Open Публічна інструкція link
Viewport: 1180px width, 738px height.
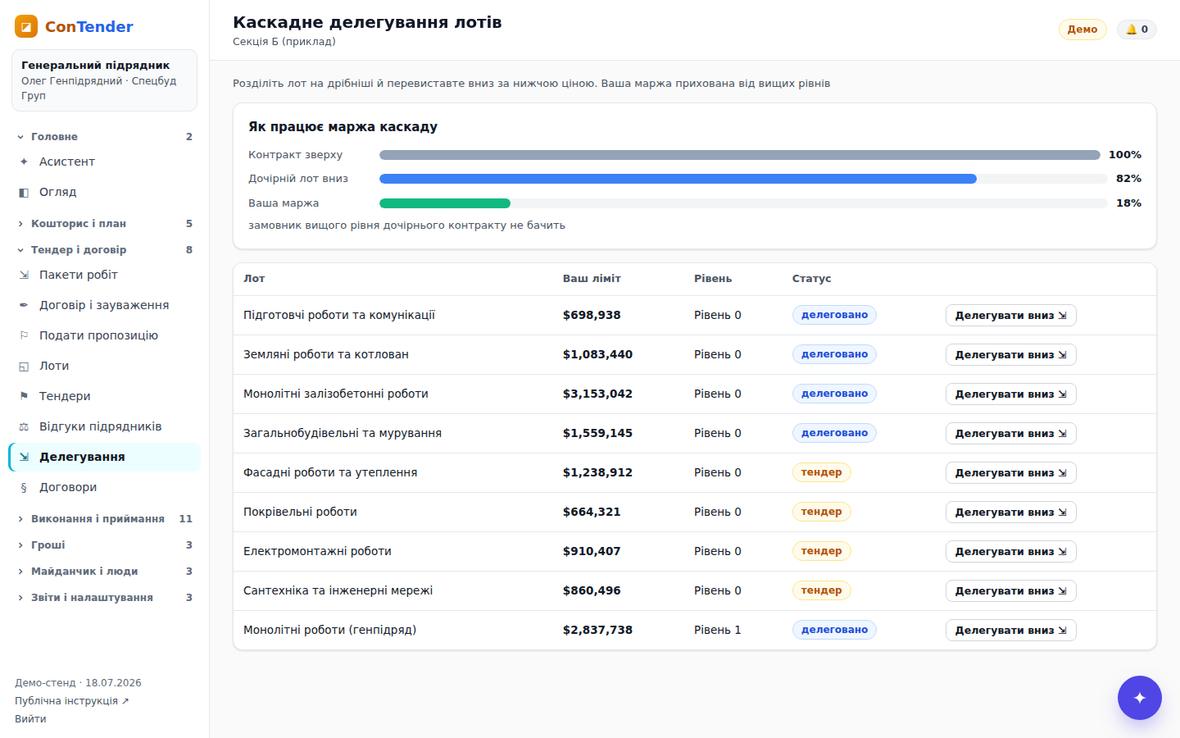coord(71,701)
